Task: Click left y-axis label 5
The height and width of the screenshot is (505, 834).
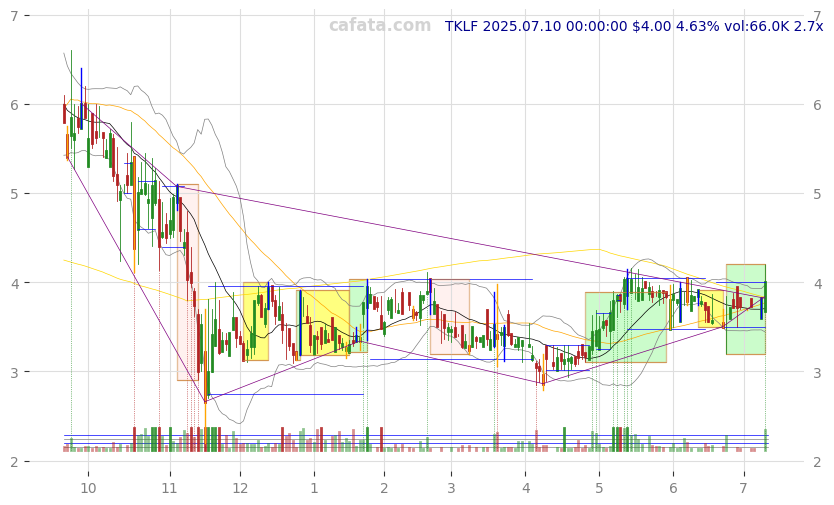Action: point(14,194)
